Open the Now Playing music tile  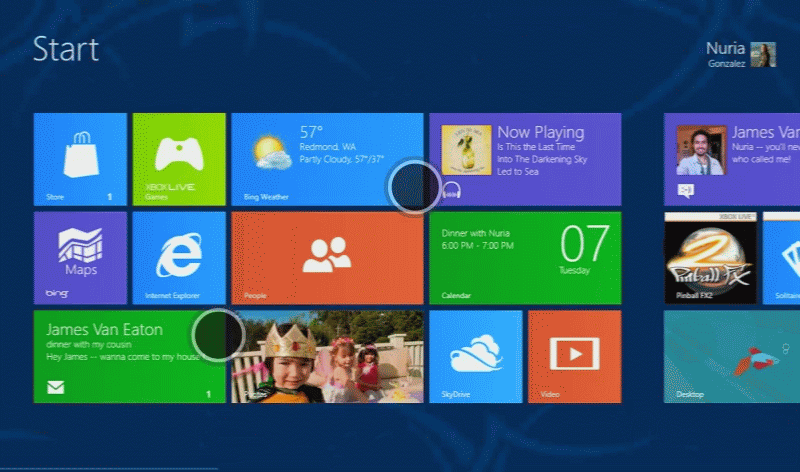(525, 159)
